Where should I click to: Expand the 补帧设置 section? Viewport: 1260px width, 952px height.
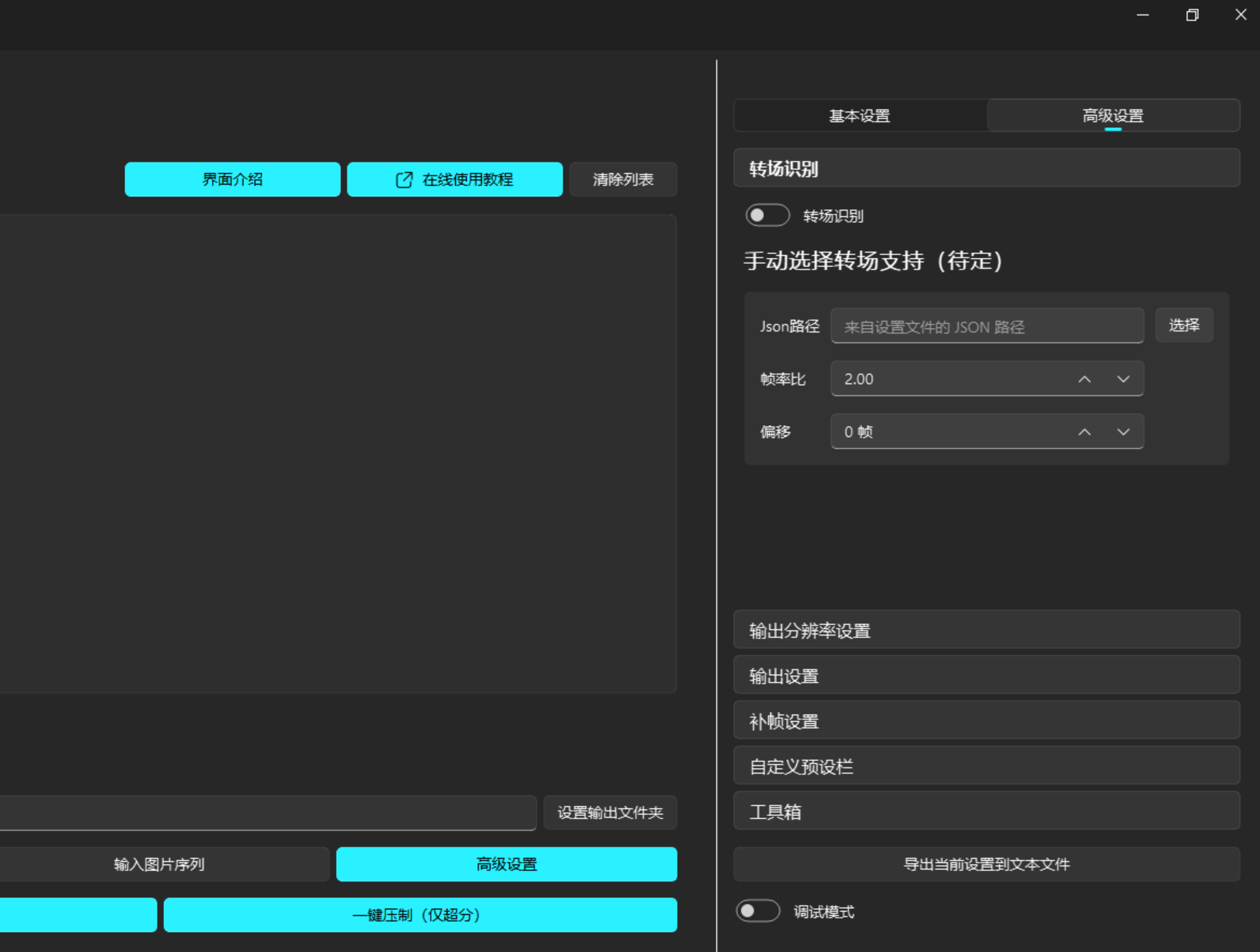pos(986,720)
